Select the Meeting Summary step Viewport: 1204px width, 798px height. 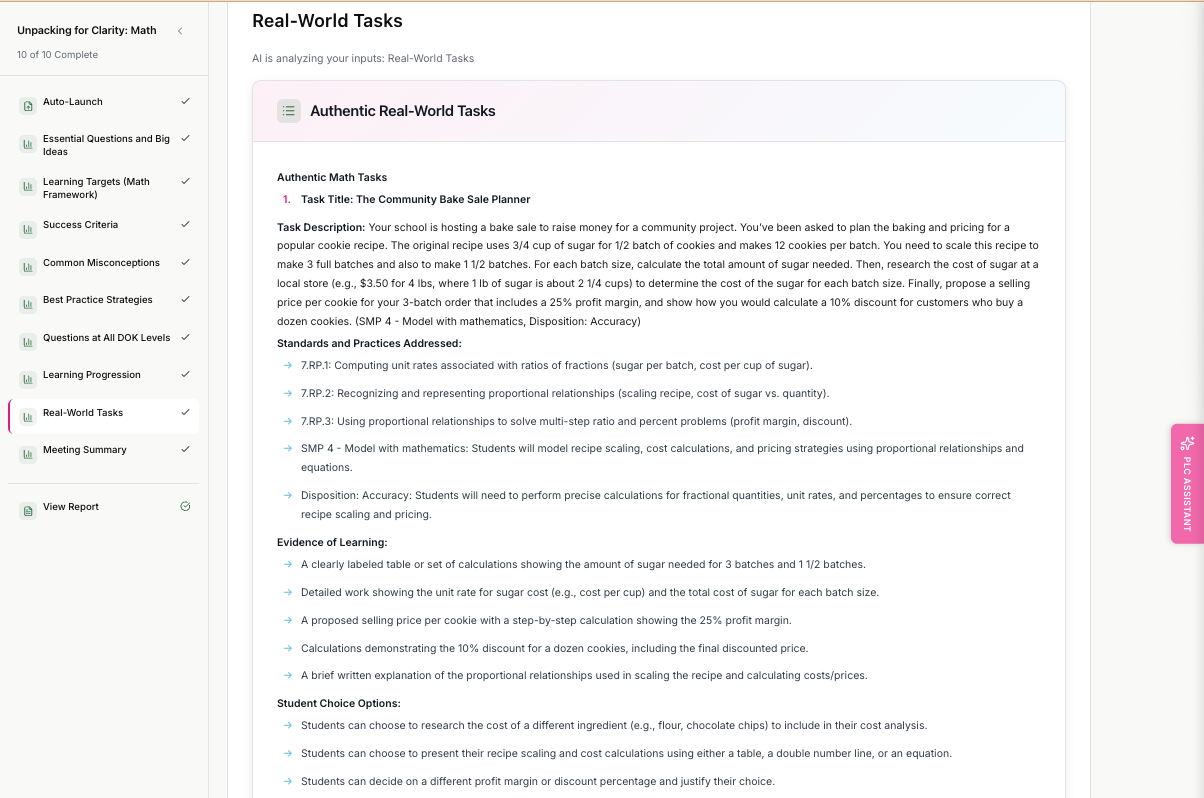tap(85, 450)
